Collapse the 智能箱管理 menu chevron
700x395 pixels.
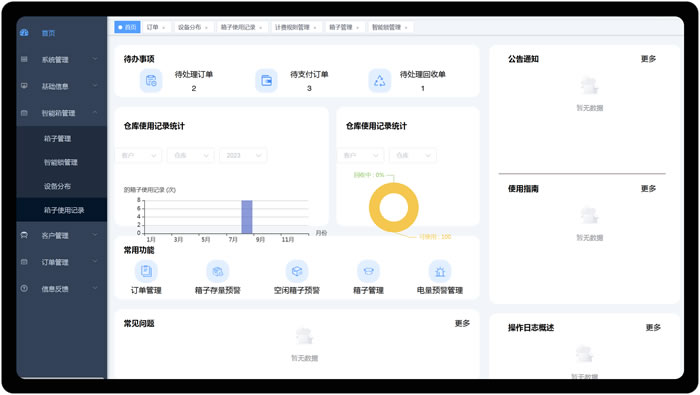tap(95, 112)
